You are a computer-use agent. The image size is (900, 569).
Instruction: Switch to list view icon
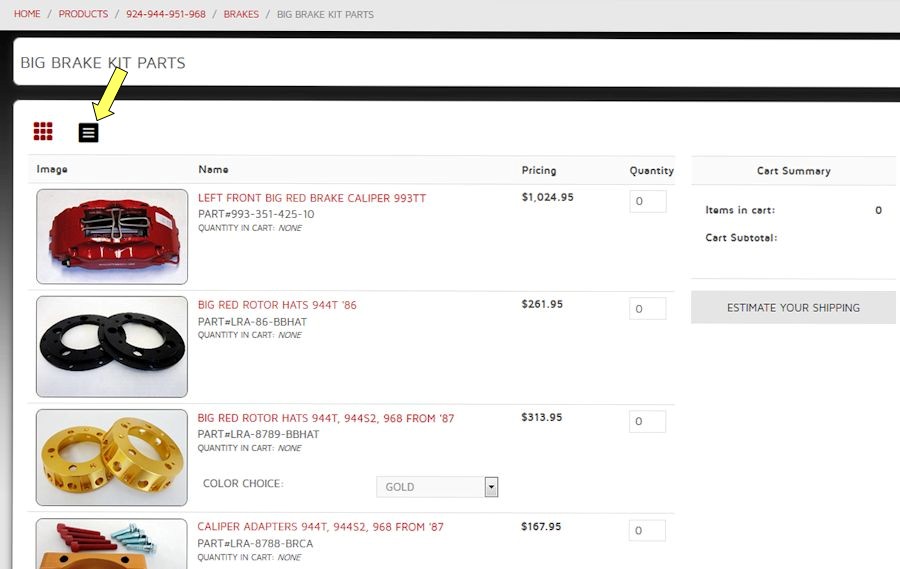click(89, 131)
